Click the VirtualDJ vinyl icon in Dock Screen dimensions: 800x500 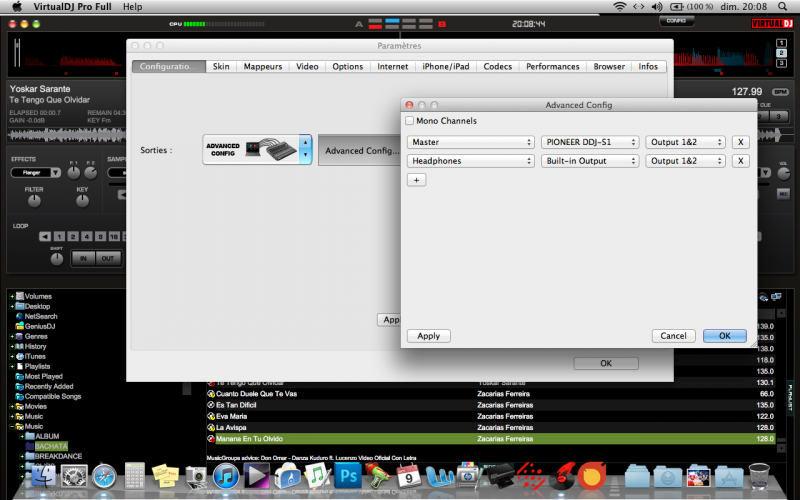click(x=561, y=477)
